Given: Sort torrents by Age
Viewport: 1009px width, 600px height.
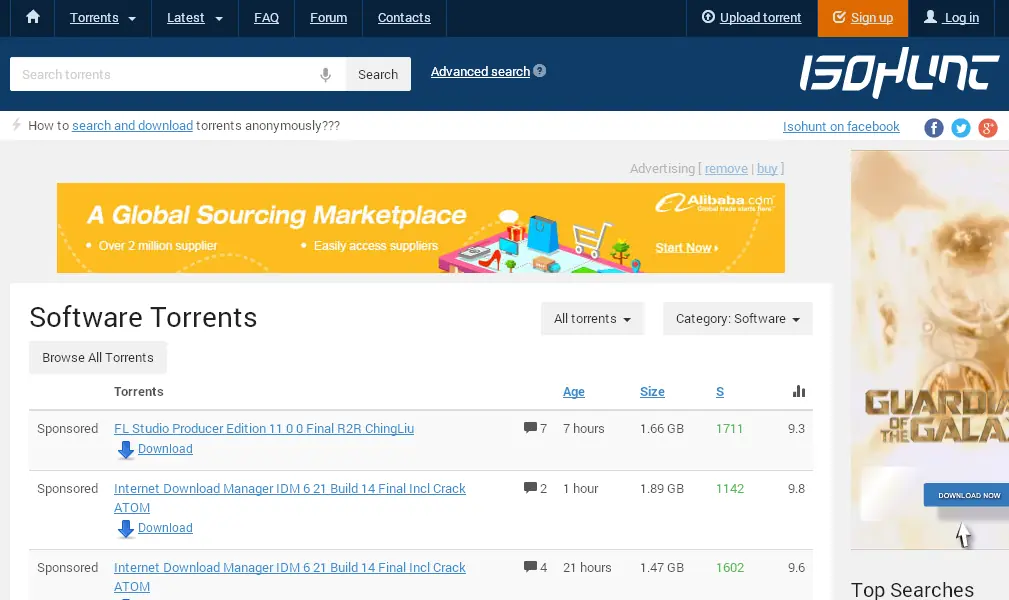Looking at the screenshot, I should 573,391.
